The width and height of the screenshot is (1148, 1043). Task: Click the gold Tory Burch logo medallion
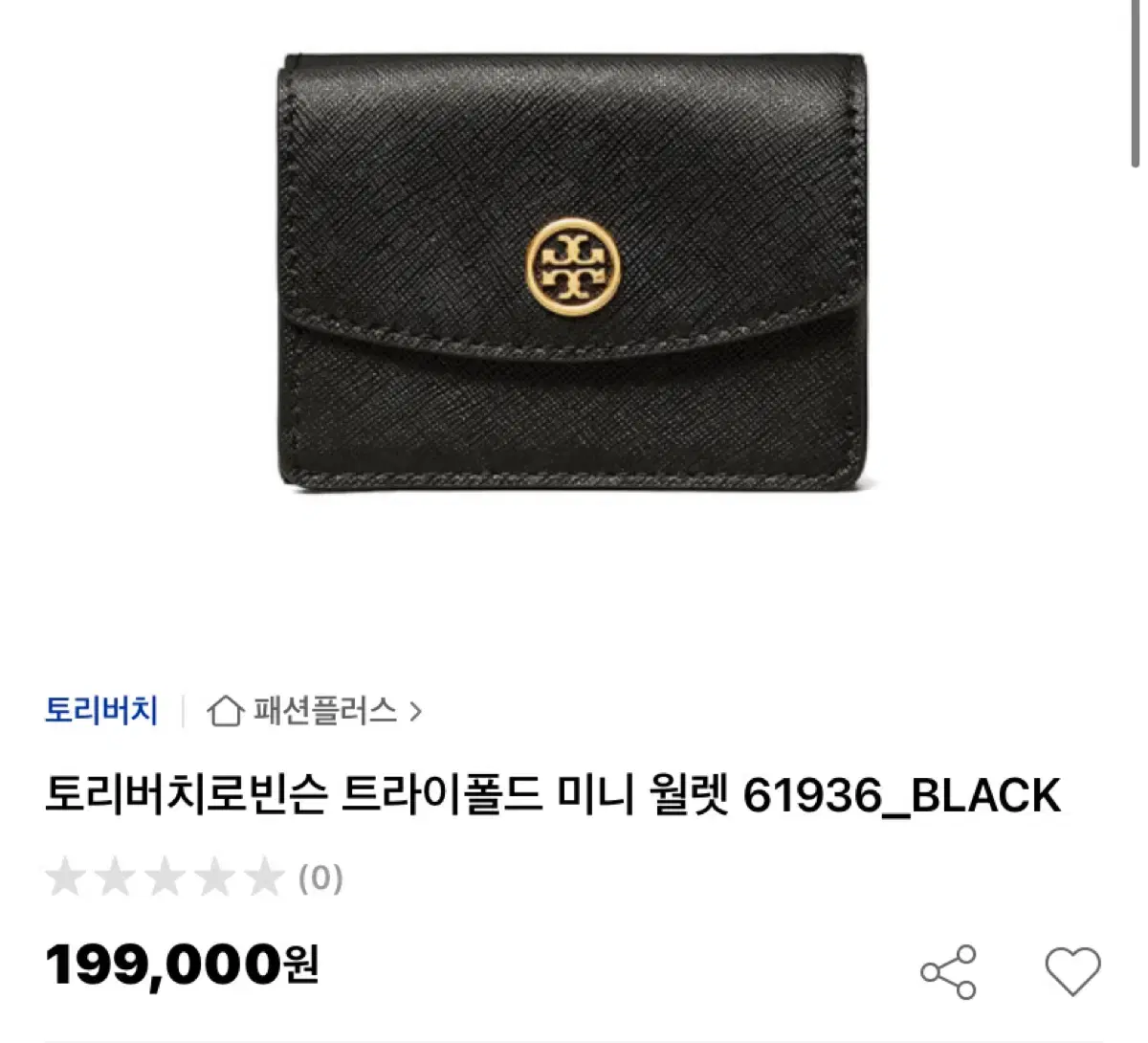pos(573,265)
